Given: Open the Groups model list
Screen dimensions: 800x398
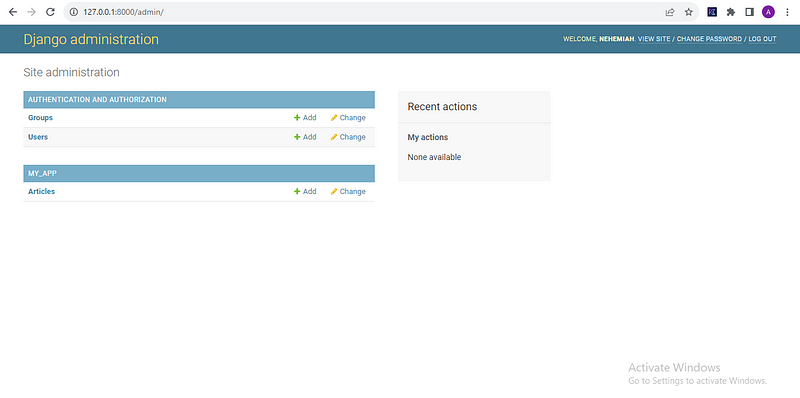Looking at the screenshot, I should pos(40,118).
